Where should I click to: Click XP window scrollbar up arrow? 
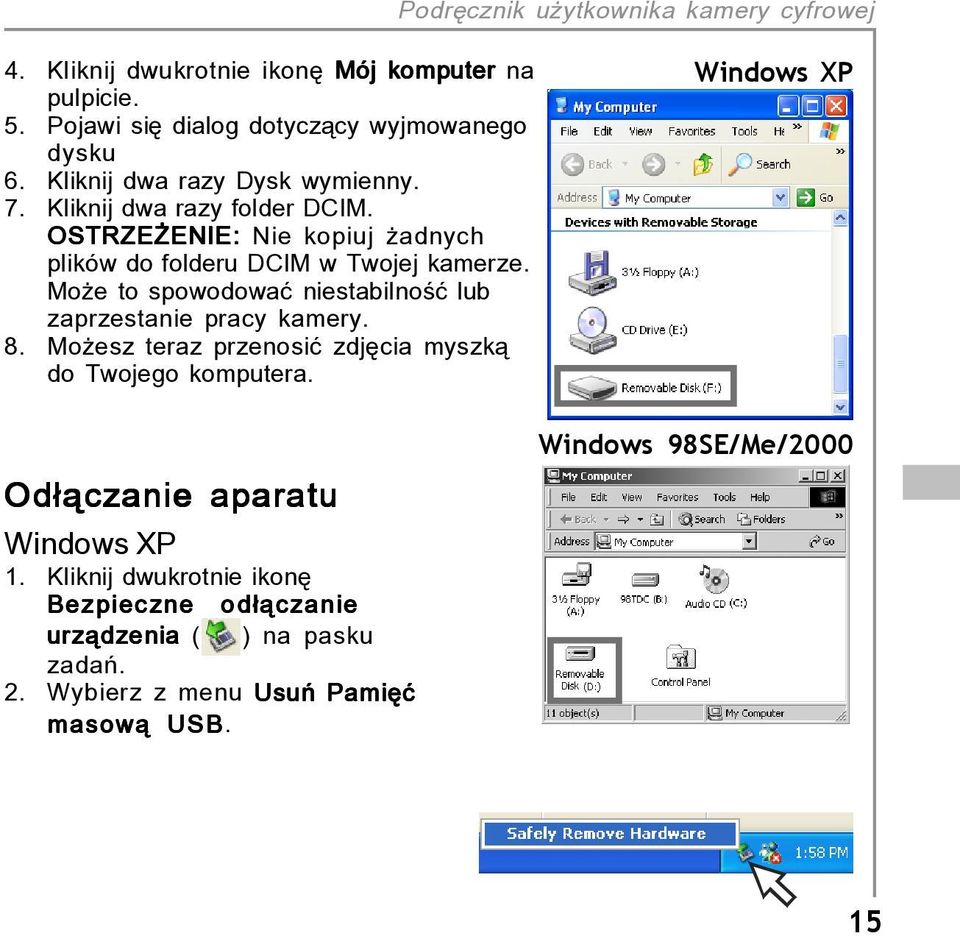coord(841,218)
